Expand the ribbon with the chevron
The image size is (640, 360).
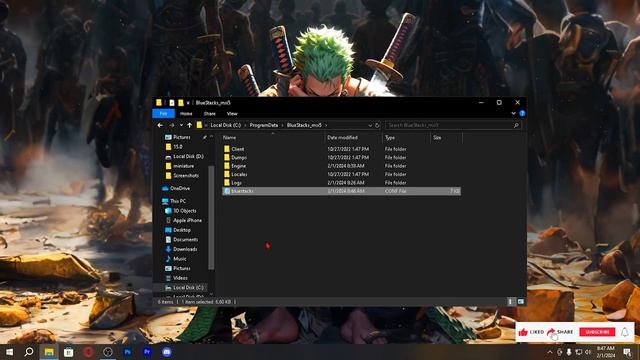point(513,113)
